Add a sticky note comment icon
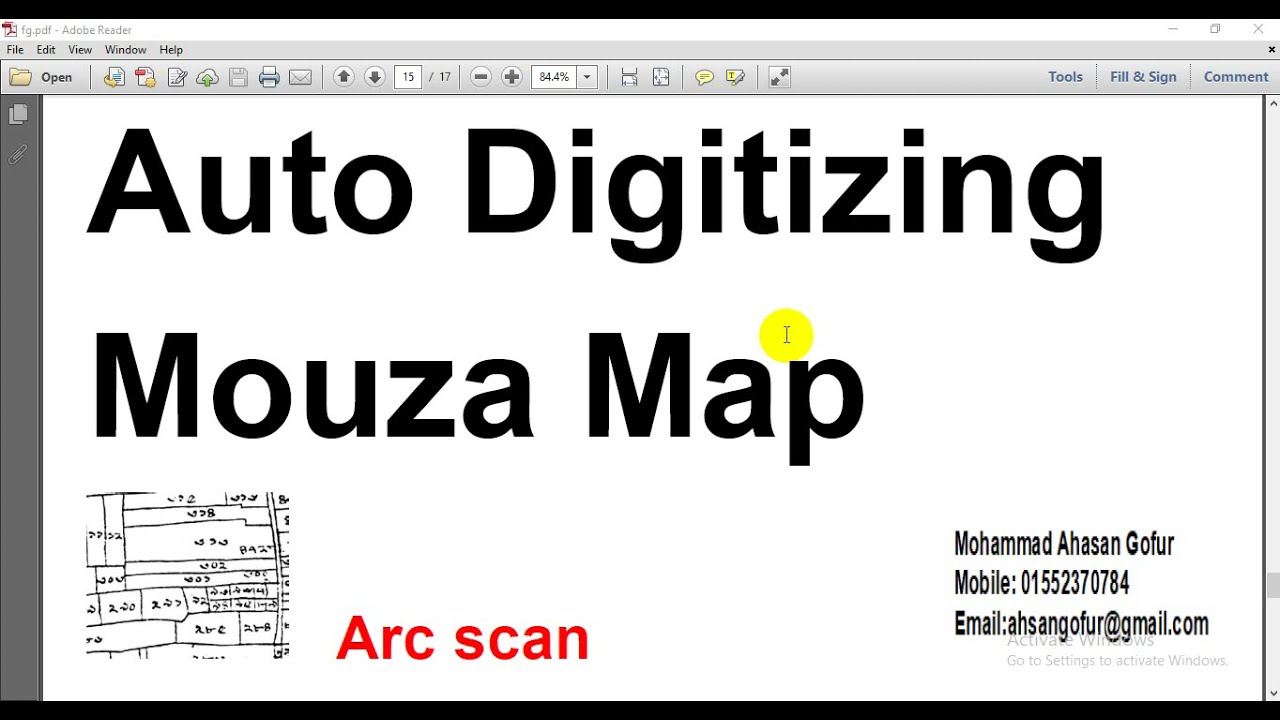1280x720 pixels. [704, 77]
